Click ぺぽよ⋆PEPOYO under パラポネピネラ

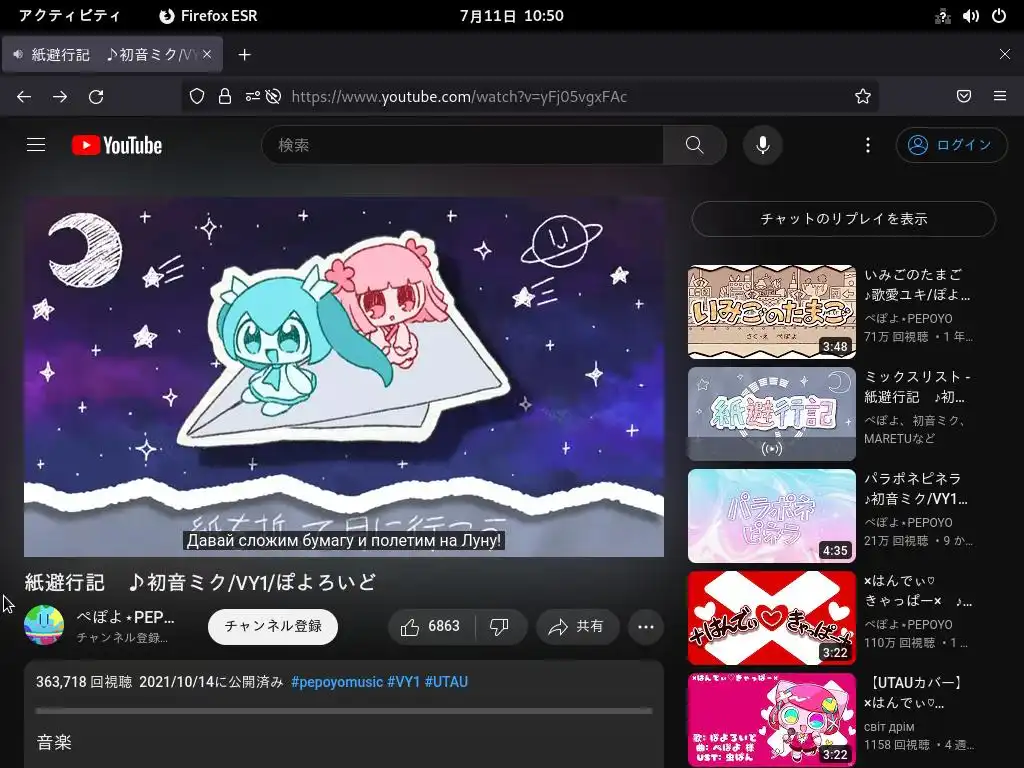tap(908, 522)
